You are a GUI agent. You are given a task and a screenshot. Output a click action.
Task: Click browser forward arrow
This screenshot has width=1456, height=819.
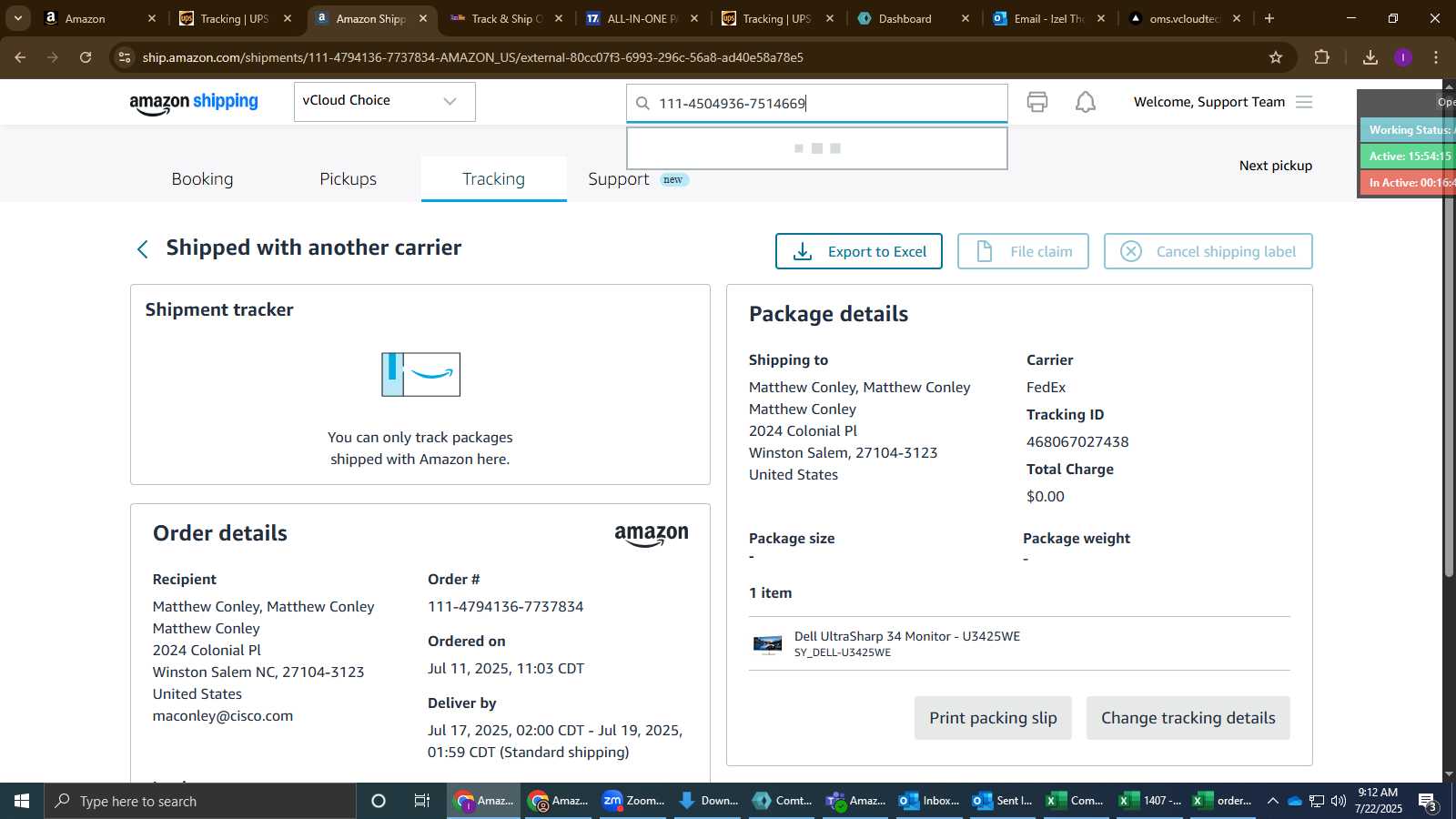[x=53, y=57]
